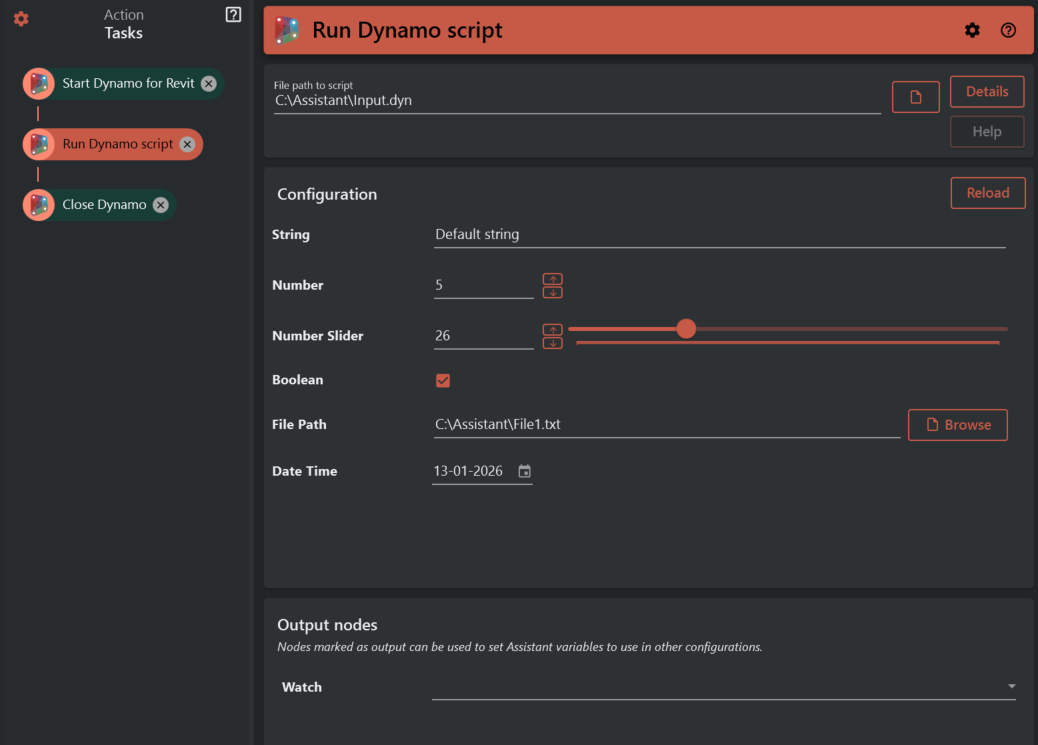This screenshot has height=745, width=1038.
Task: Open the Details panel
Action: click(x=986, y=91)
